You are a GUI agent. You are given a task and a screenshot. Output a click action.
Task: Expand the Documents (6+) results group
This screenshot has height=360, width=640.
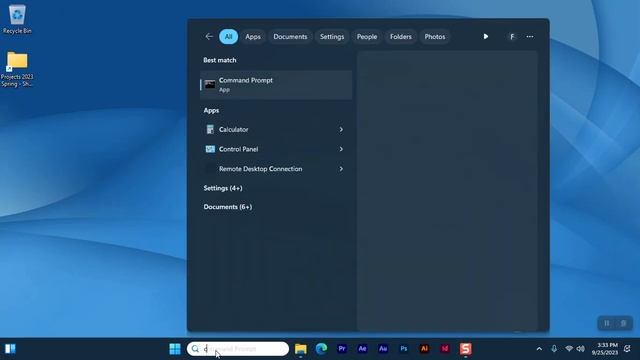click(x=228, y=207)
